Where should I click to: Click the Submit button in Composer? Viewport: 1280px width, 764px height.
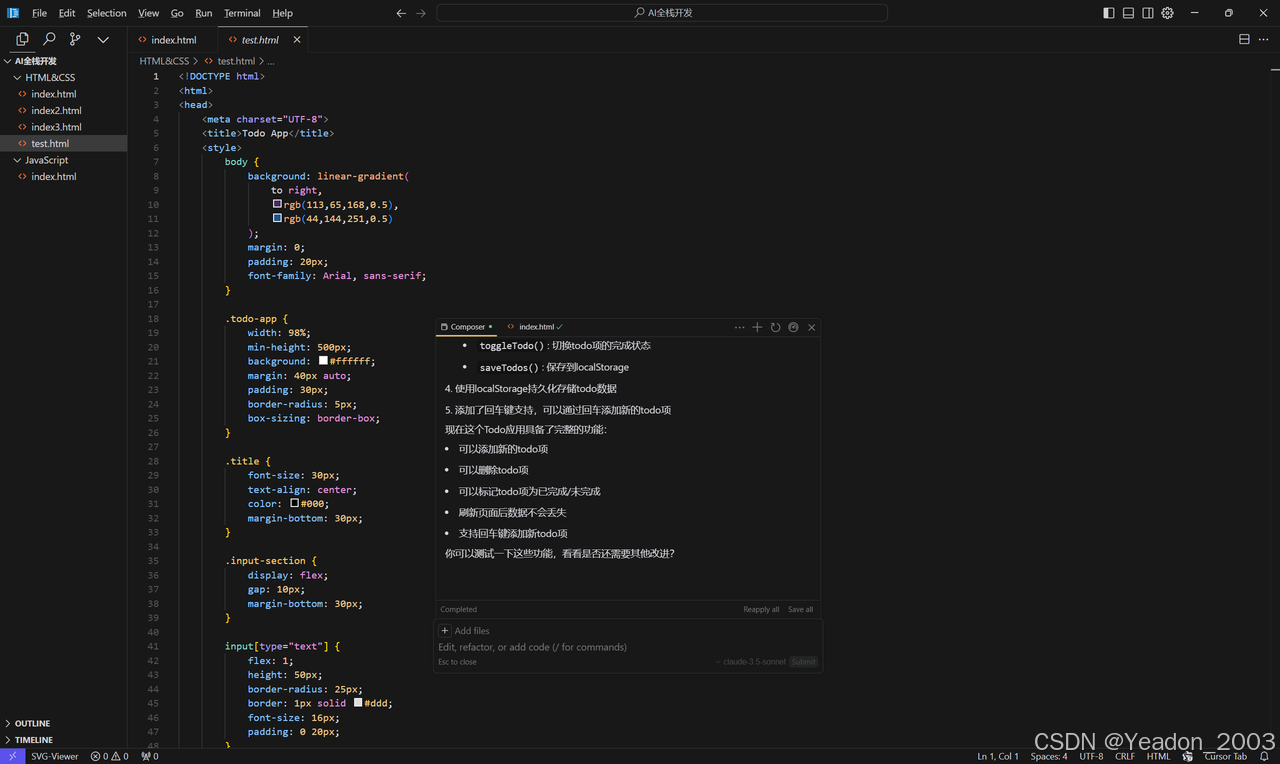pyautogui.click(x=803, y=662)
